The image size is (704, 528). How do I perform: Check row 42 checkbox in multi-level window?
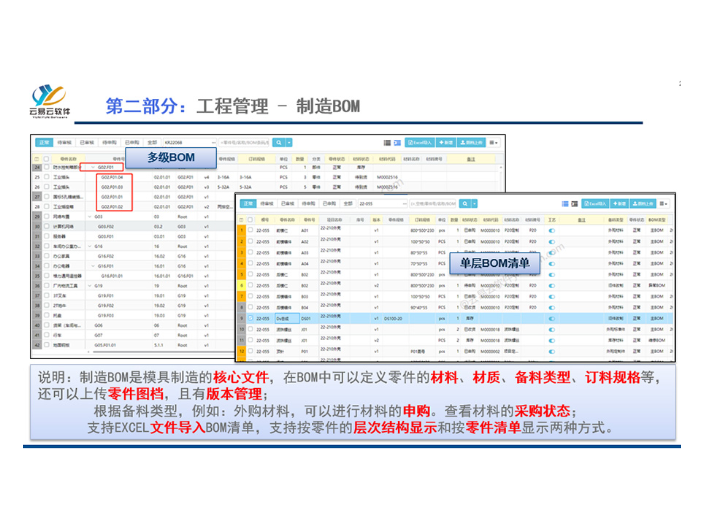(46, 345)
